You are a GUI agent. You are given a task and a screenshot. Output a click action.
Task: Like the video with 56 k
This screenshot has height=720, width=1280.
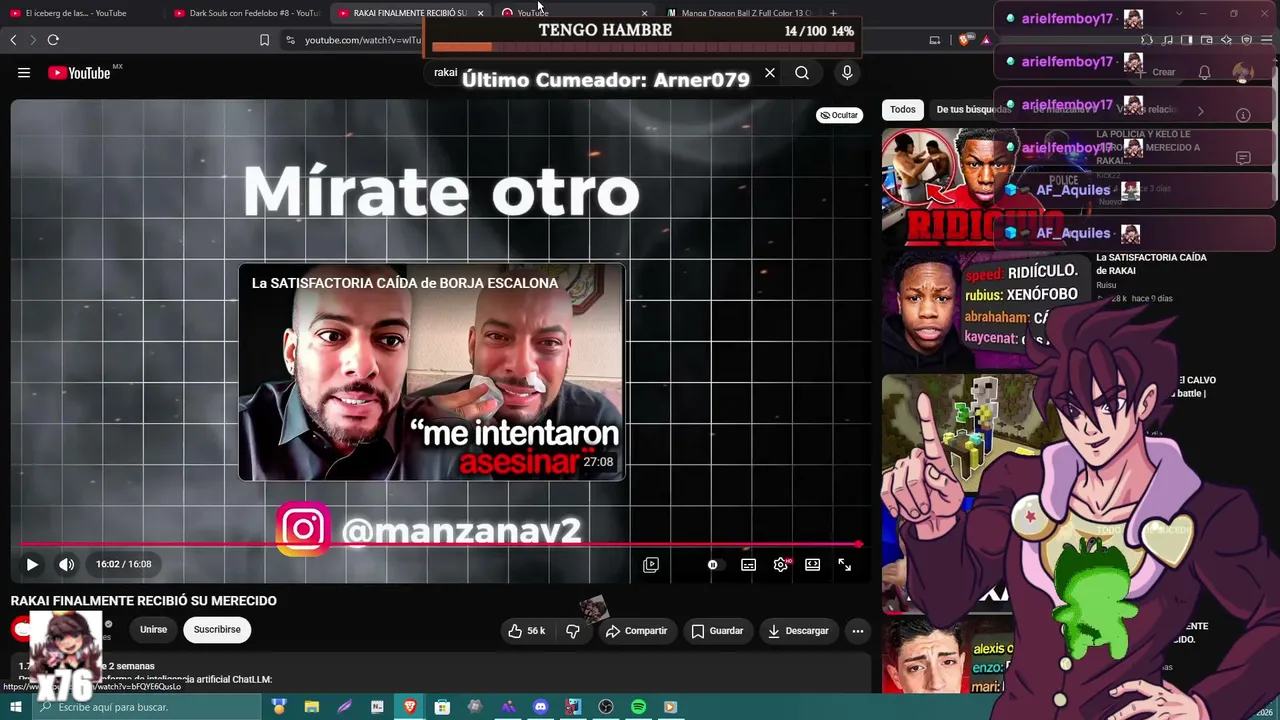(526, 631)
